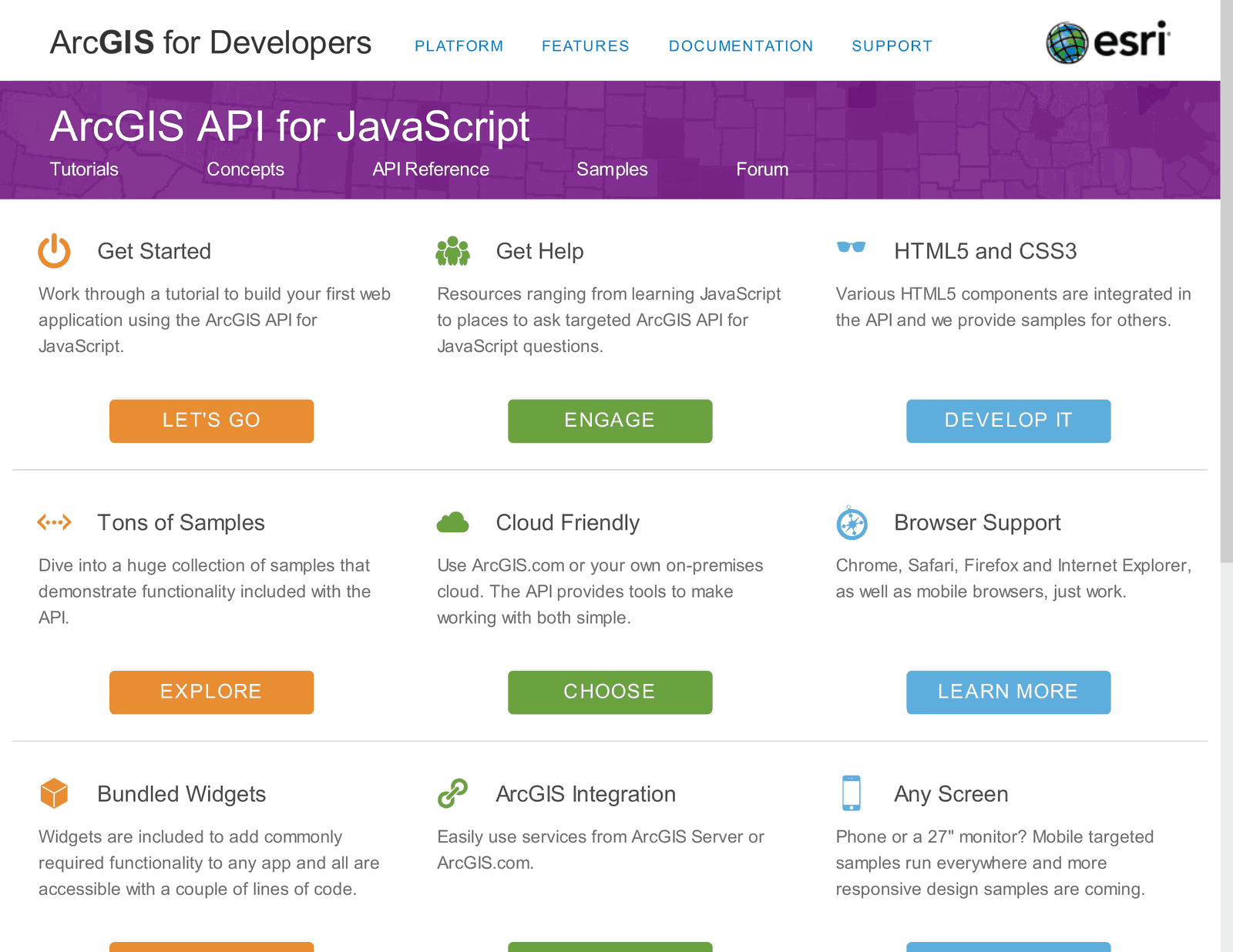This screenshot has height=952, width=1233.
Task: Click the blue sunglasses icon for HTML5 and CSS3
Action: [851, 247]
